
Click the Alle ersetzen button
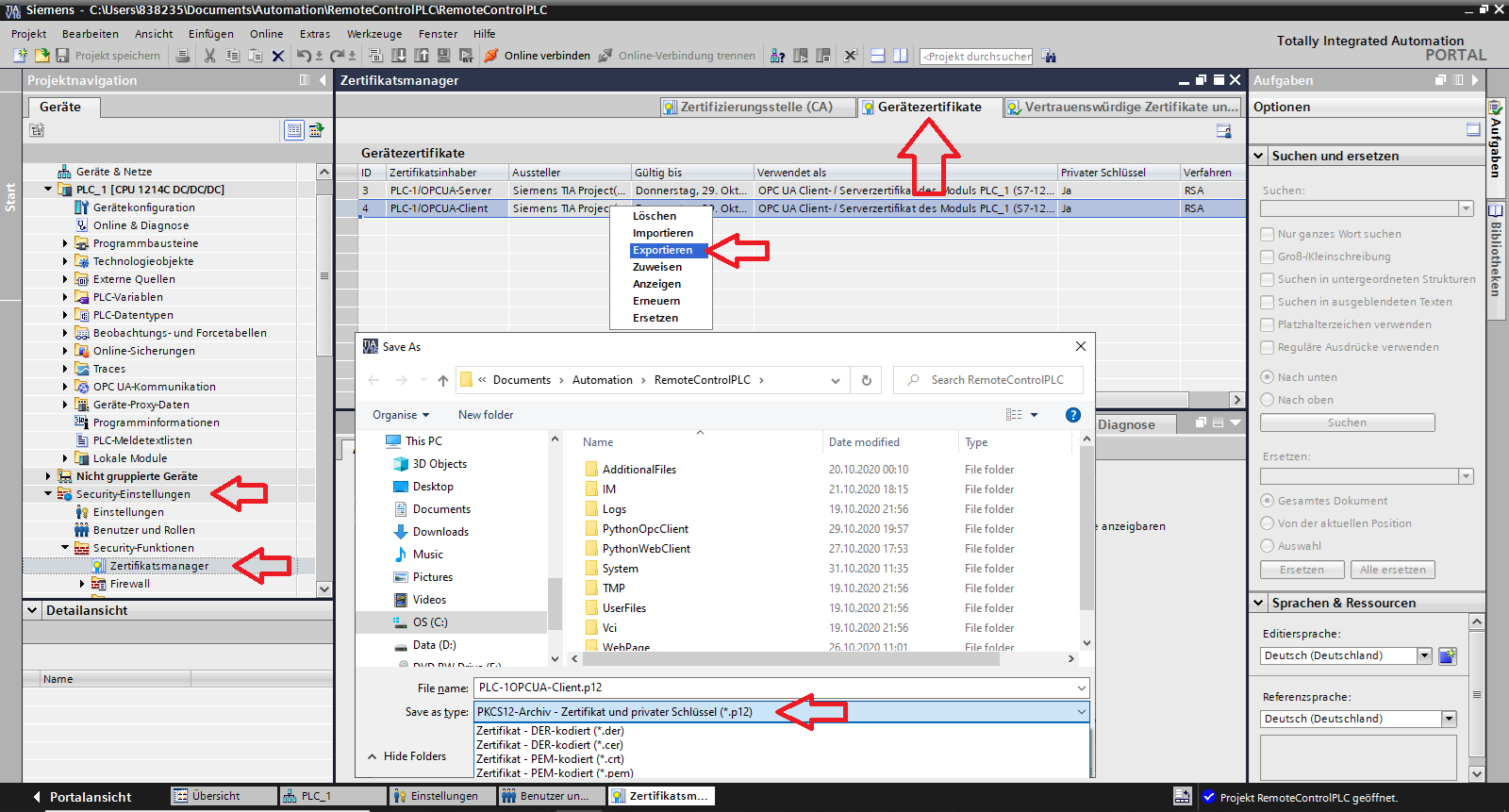(1393, 570)
